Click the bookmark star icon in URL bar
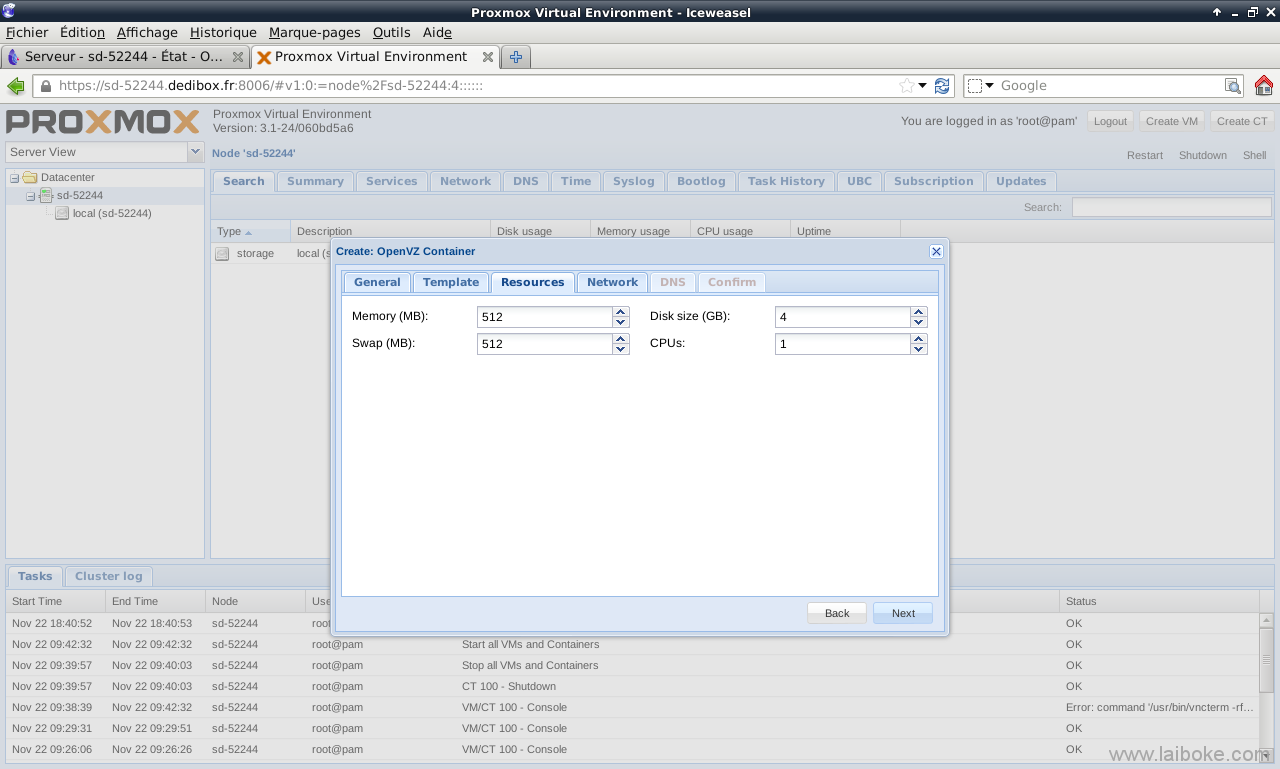 [x=907, y=86]
